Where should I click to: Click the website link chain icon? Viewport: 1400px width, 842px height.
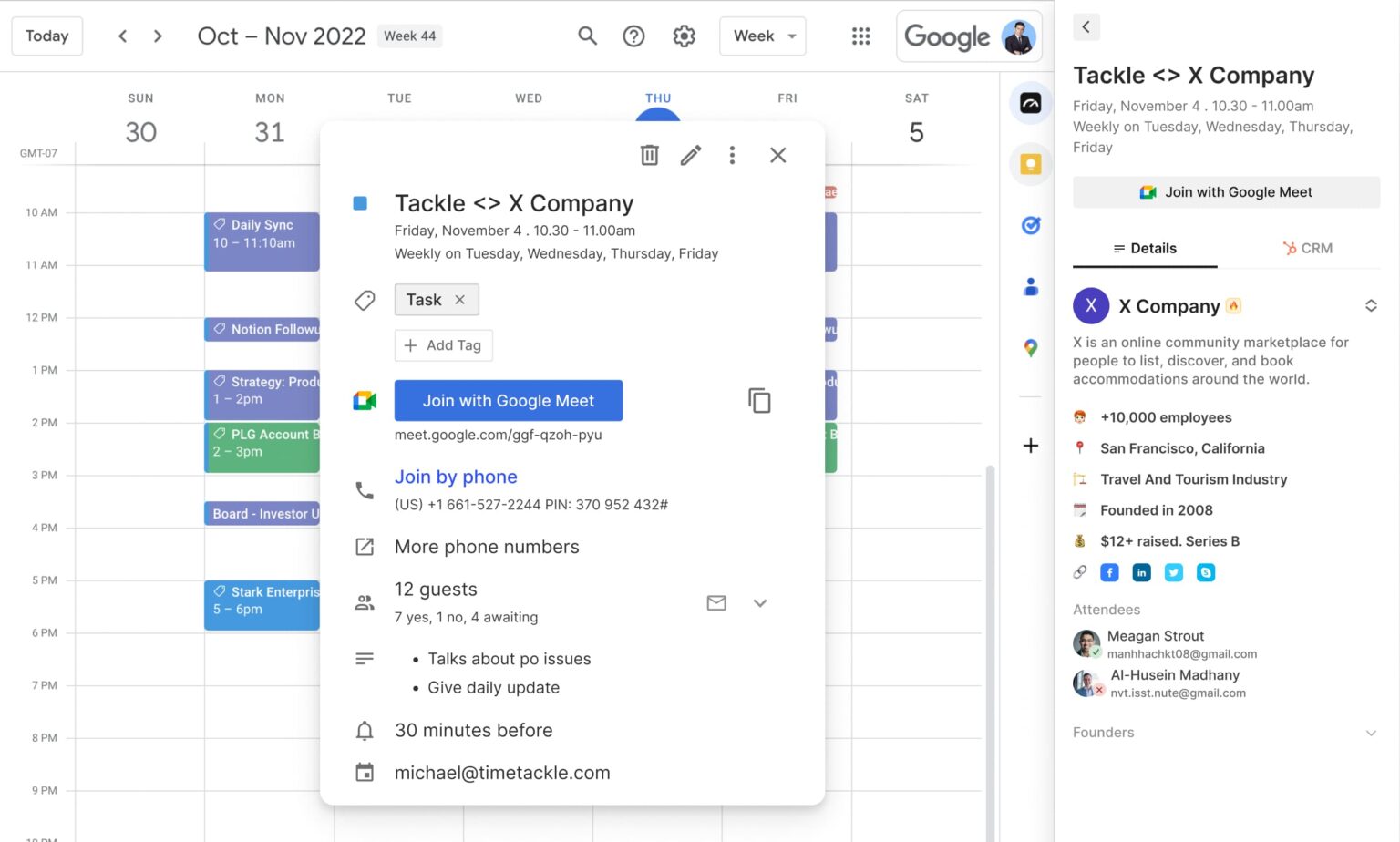point(1080,572)
